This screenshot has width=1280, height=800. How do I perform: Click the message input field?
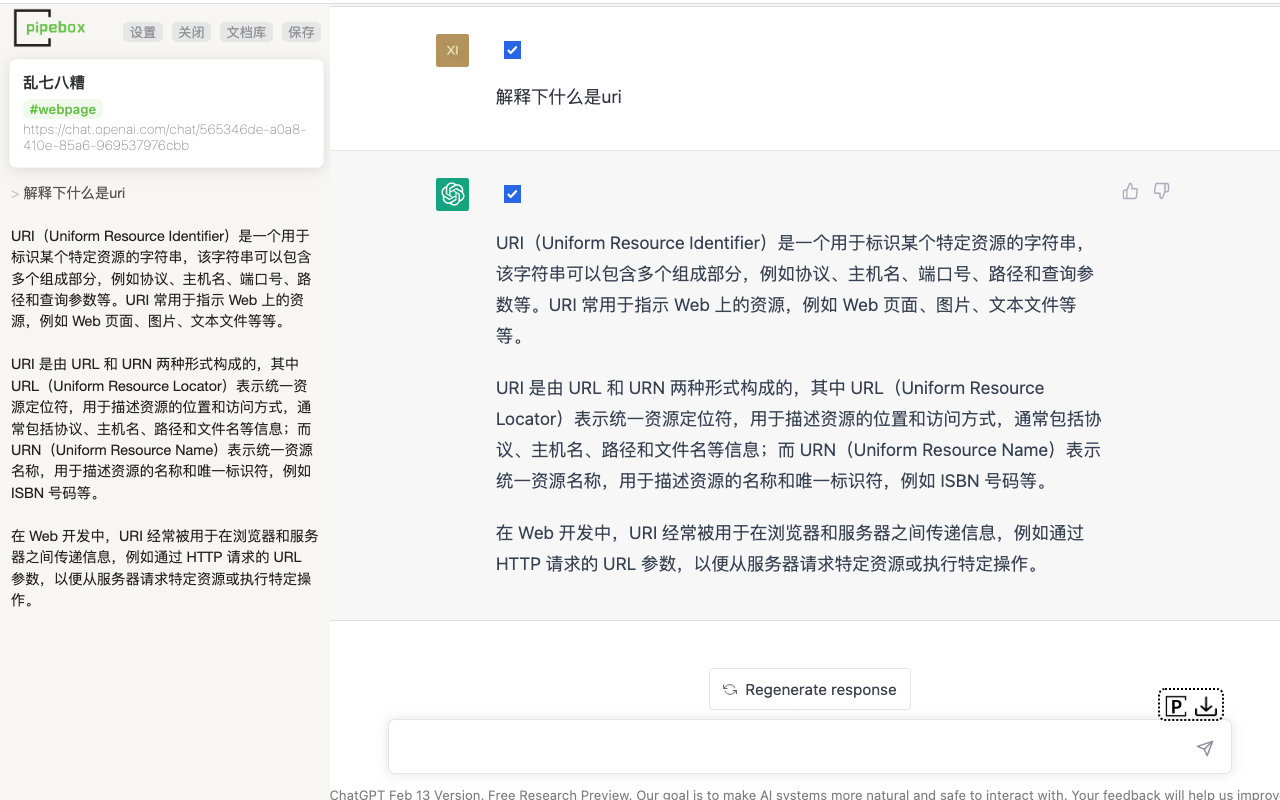790,746
